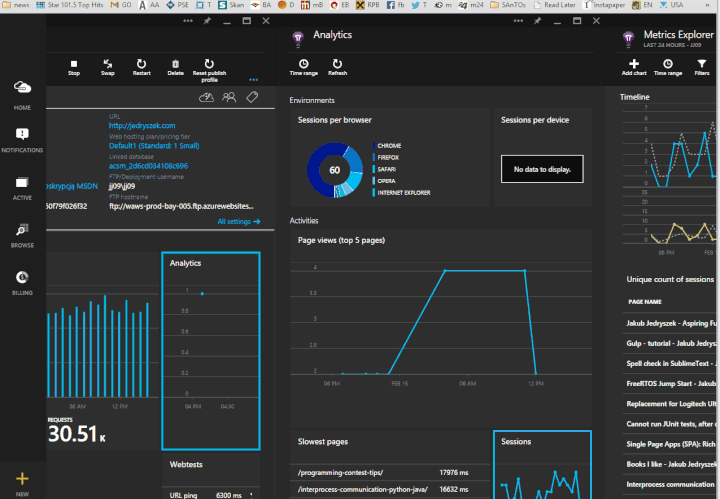Expand more commands ellipsis under Reset publish profile

pyautogui.click(x=254, y=80)
